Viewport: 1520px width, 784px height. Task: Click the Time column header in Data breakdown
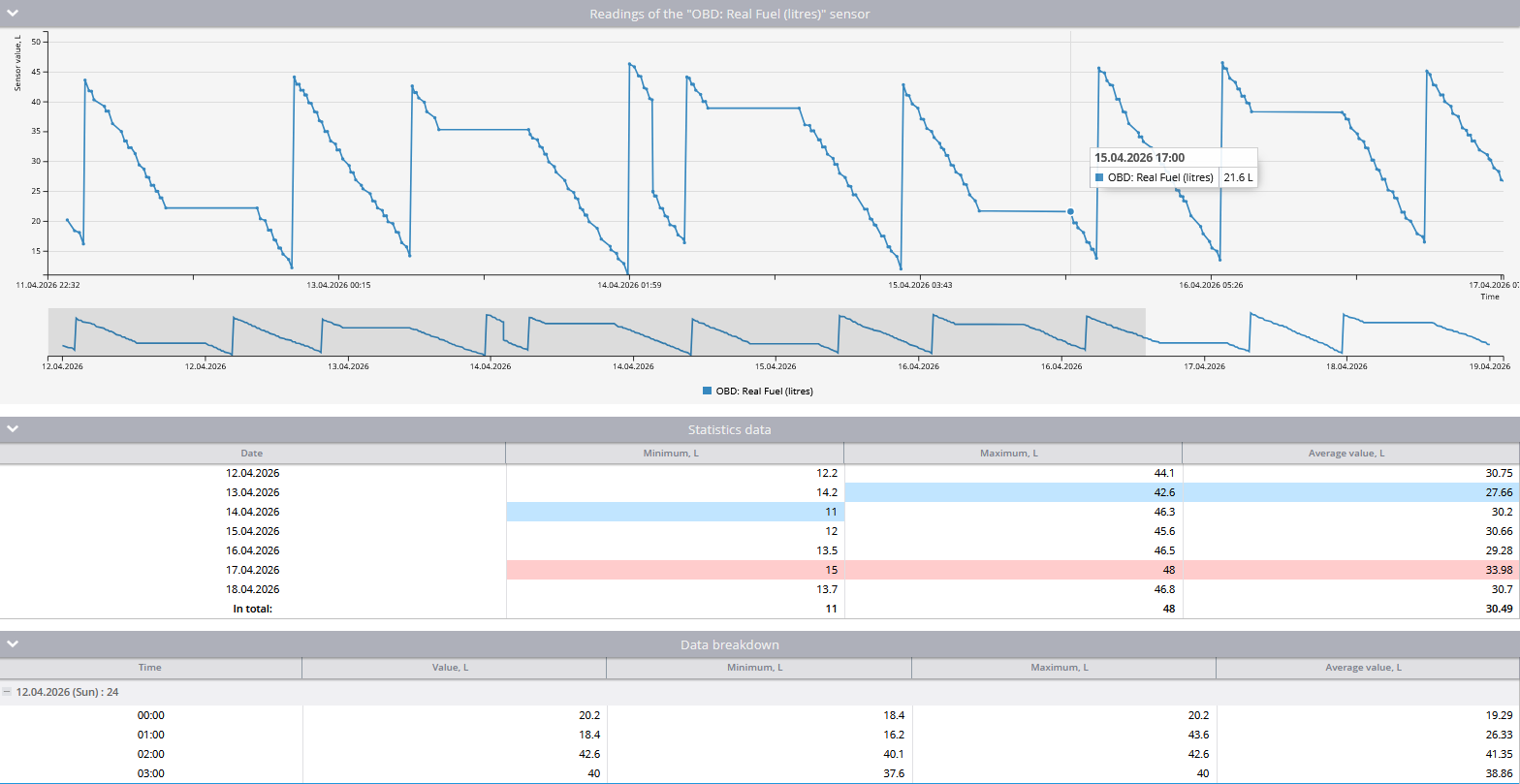pos(150,668)
